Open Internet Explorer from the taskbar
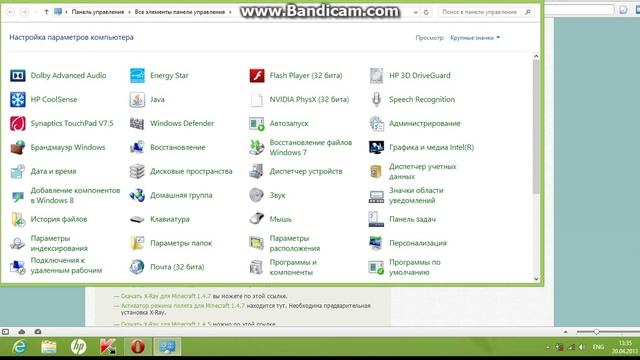The width and height of the screenshot is (640, 360). tap(19, 347)
